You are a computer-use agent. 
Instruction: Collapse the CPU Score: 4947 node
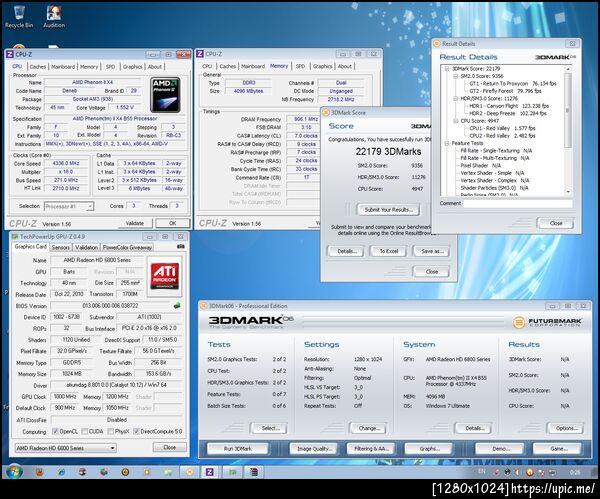pos(455,121)
